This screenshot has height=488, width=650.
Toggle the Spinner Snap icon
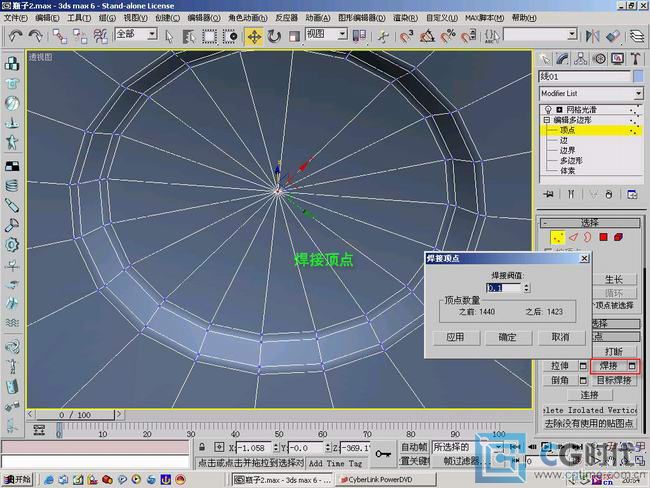[x=468, y=36]
